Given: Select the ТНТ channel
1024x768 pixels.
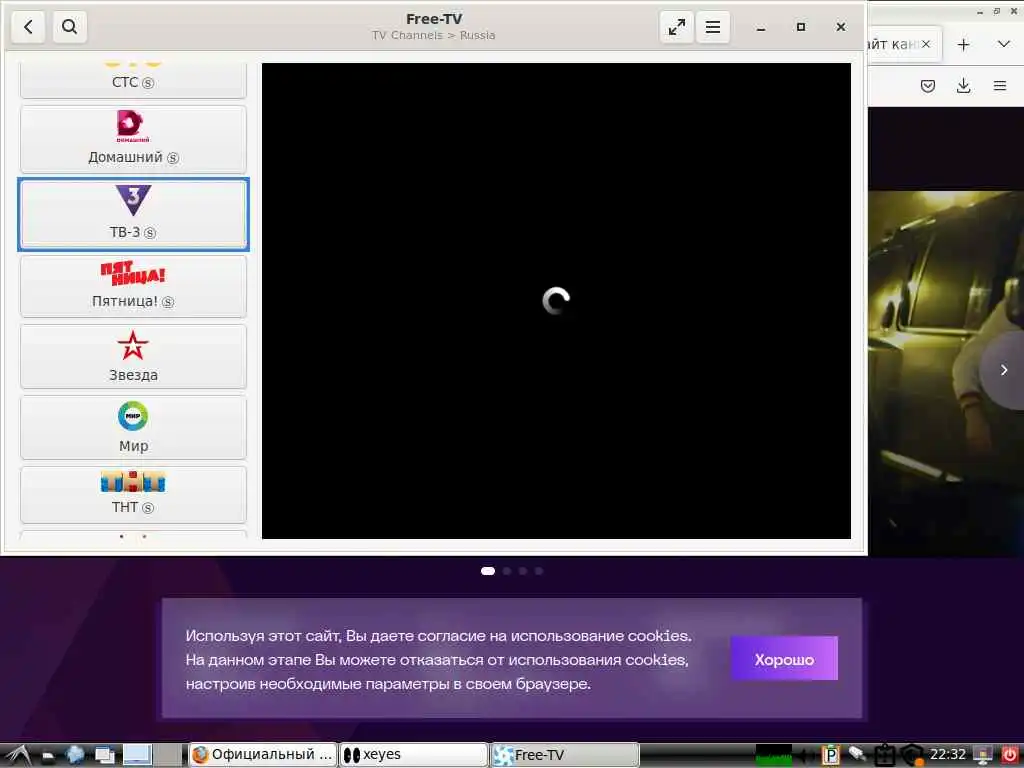Looking at the screenshot, I should coord(133,494).
